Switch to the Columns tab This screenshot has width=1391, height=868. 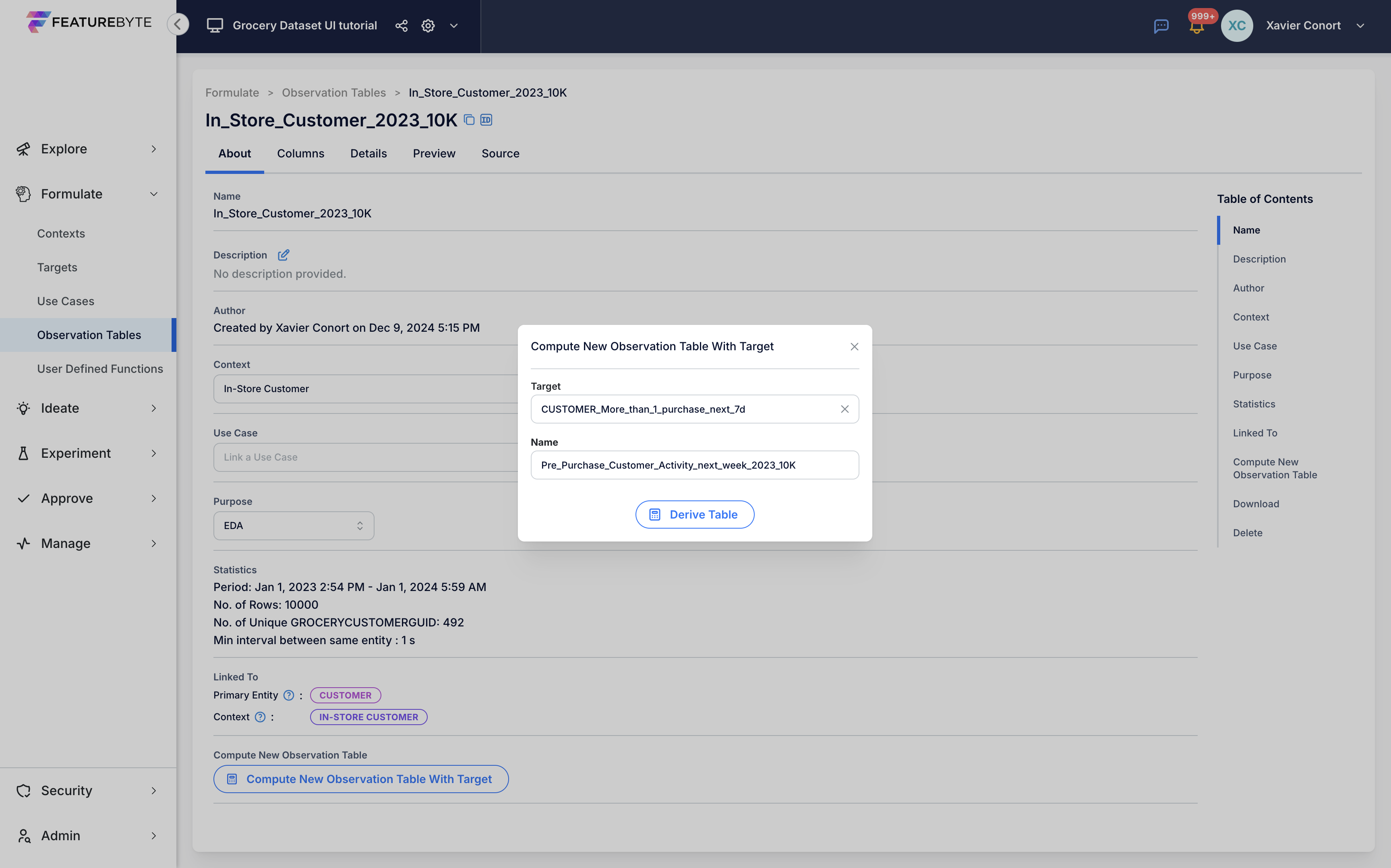pyautogui.click(x=300, y=153)
